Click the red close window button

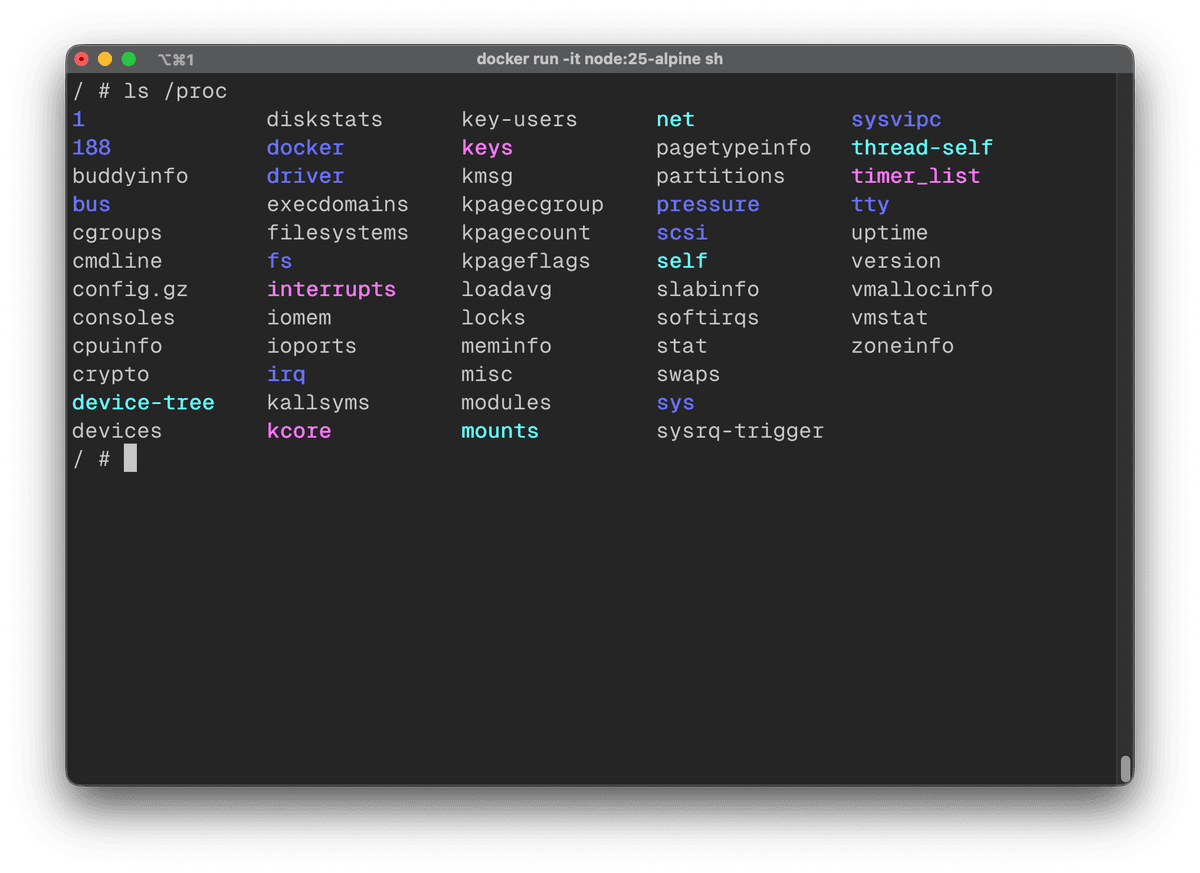click(x=82, y=59)
